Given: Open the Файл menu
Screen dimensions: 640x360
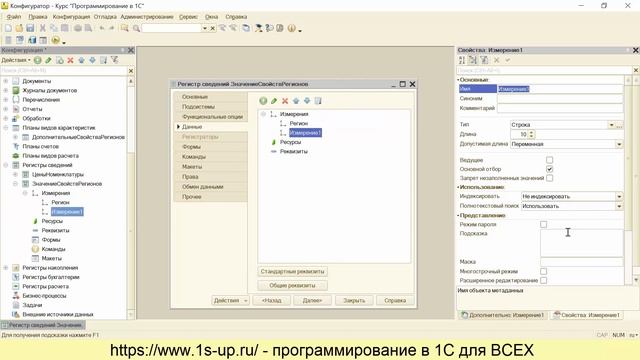Looking at the screenshot, I should [x=13, y=17].
